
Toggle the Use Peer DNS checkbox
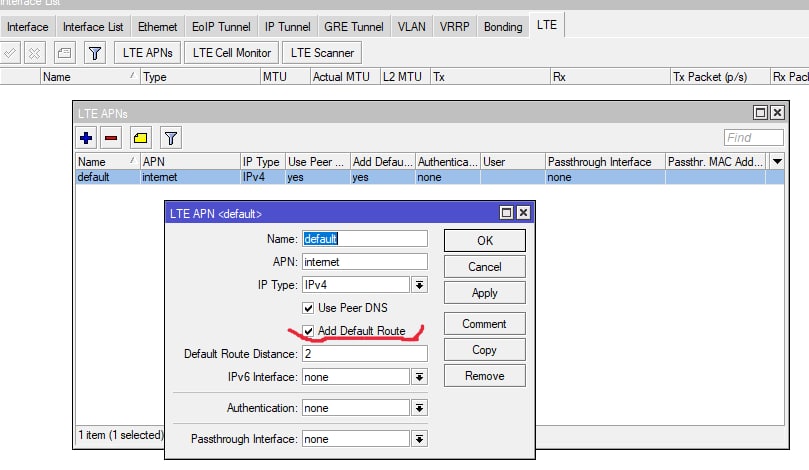(308, 308)
